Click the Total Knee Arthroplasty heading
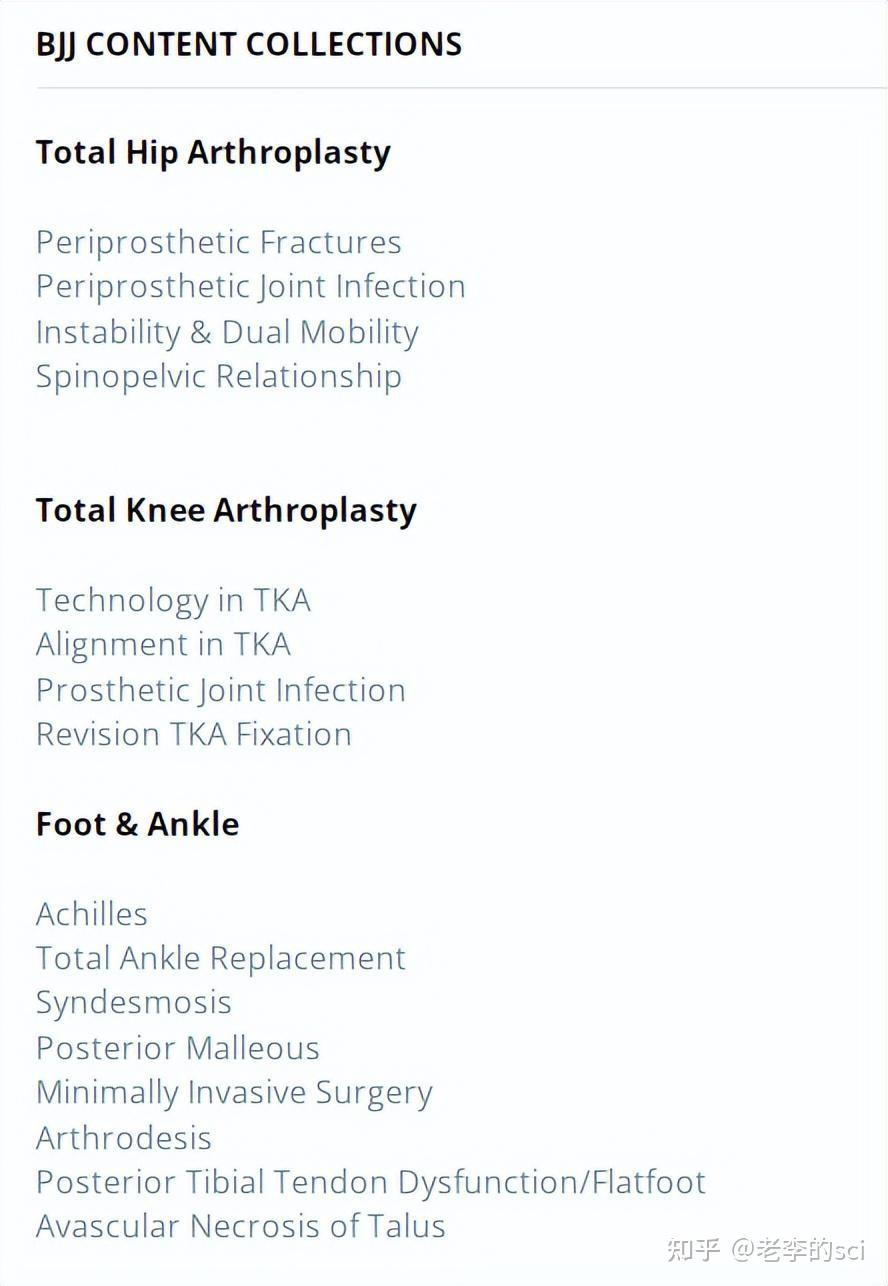 coord(226,511)
